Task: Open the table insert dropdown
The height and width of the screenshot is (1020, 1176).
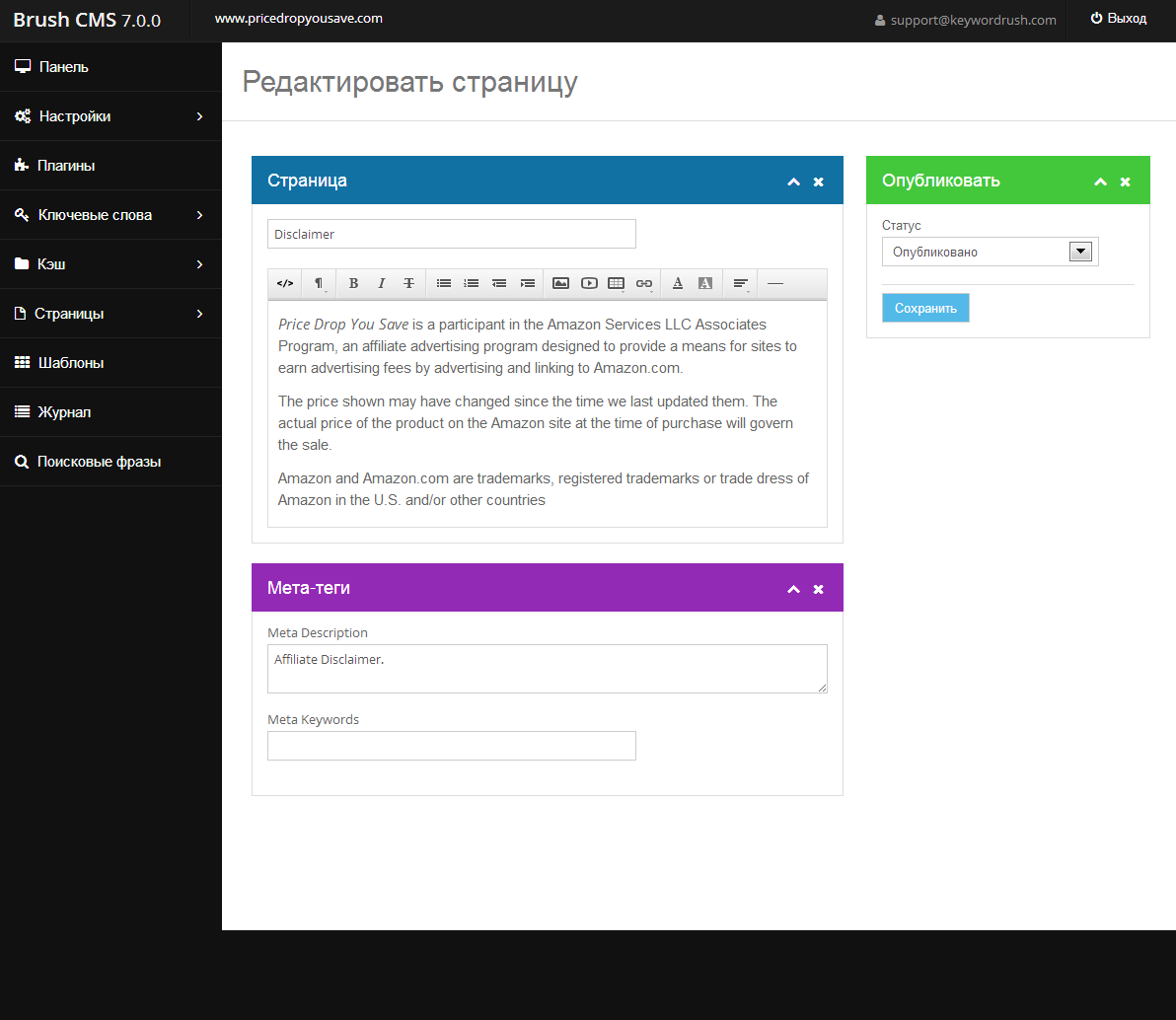Action: (x=617, y=284)
